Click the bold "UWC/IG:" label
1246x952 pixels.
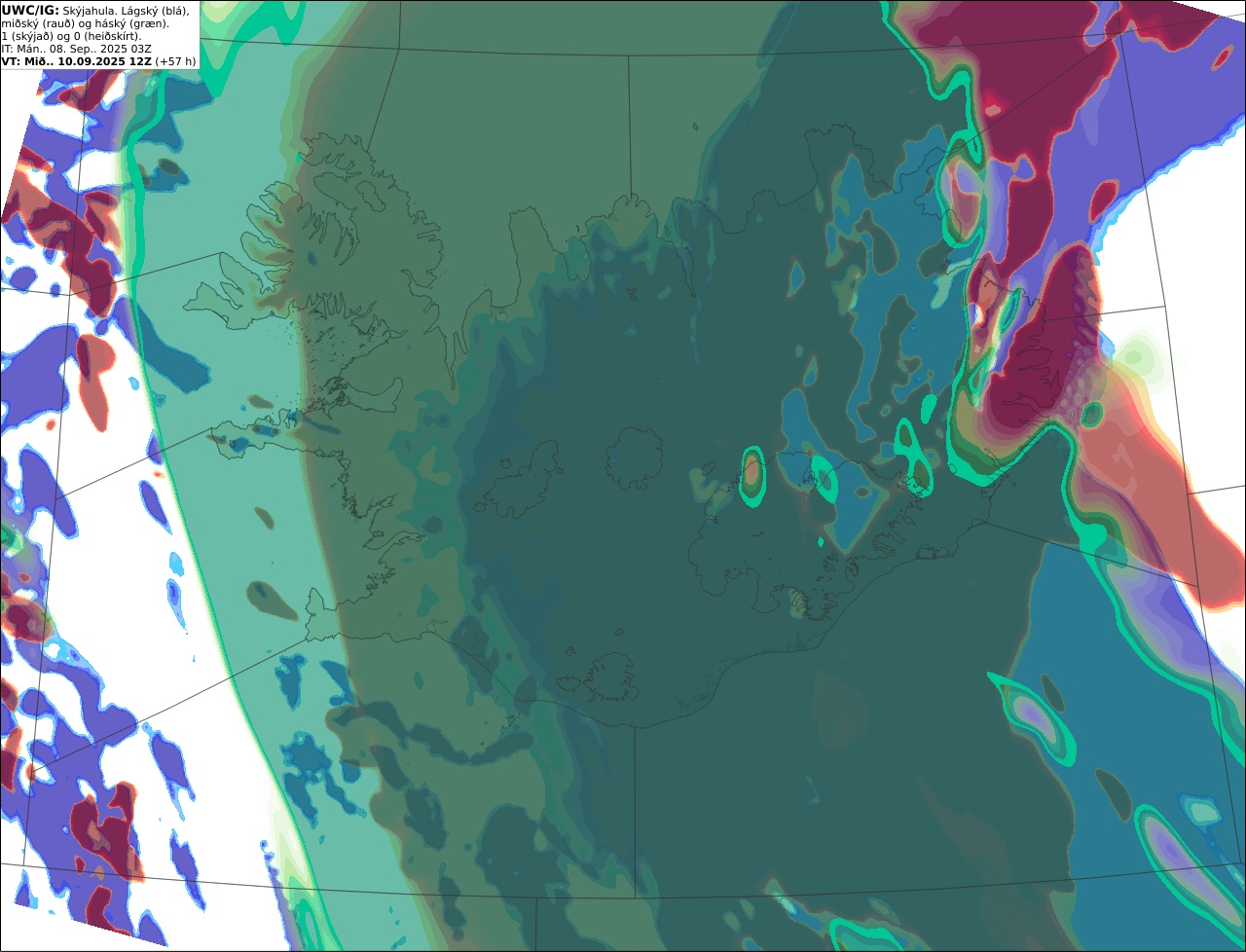pyautogui.click(x=30, y=11)
